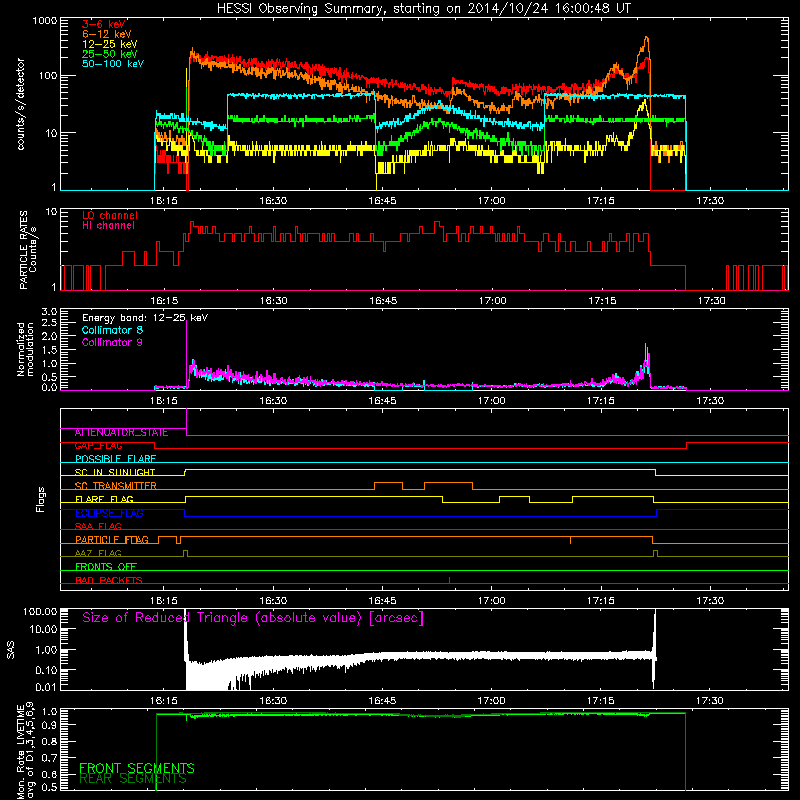Select the green 25-50 keV legend label
Image resolution: width=800 pixels, height=800 pixels.
coord(110,54)
